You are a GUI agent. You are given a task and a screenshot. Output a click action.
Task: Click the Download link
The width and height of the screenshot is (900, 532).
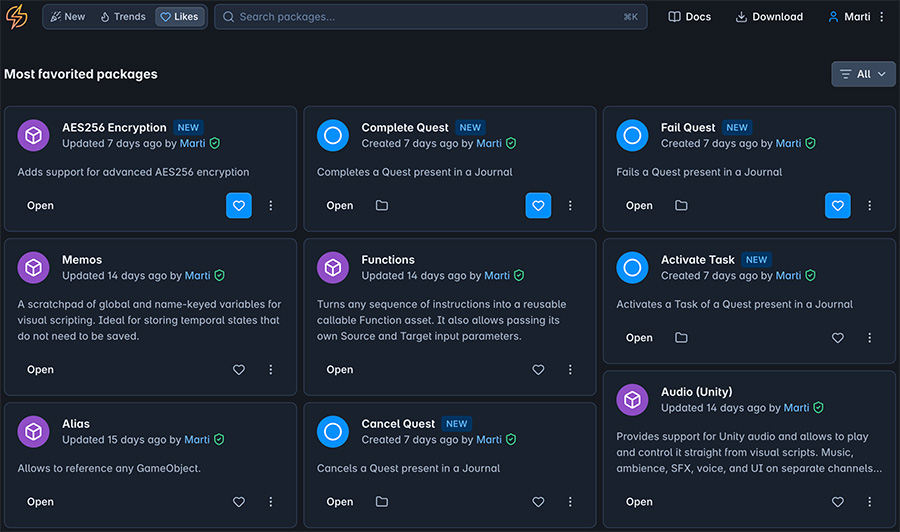point(769,17)
